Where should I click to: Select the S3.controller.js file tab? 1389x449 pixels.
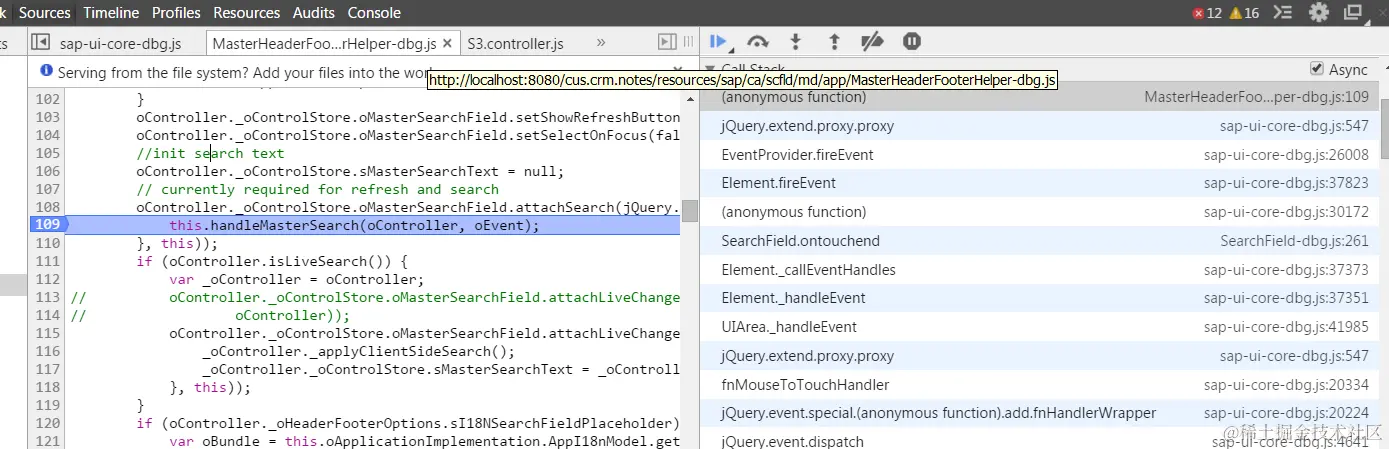click(515, 43)
